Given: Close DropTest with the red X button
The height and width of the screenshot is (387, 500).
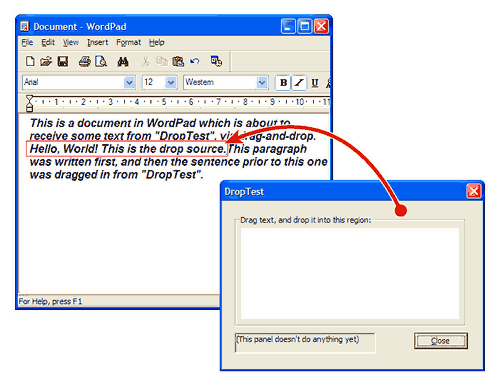Looking at the screenshot, I should click(474, 191).
